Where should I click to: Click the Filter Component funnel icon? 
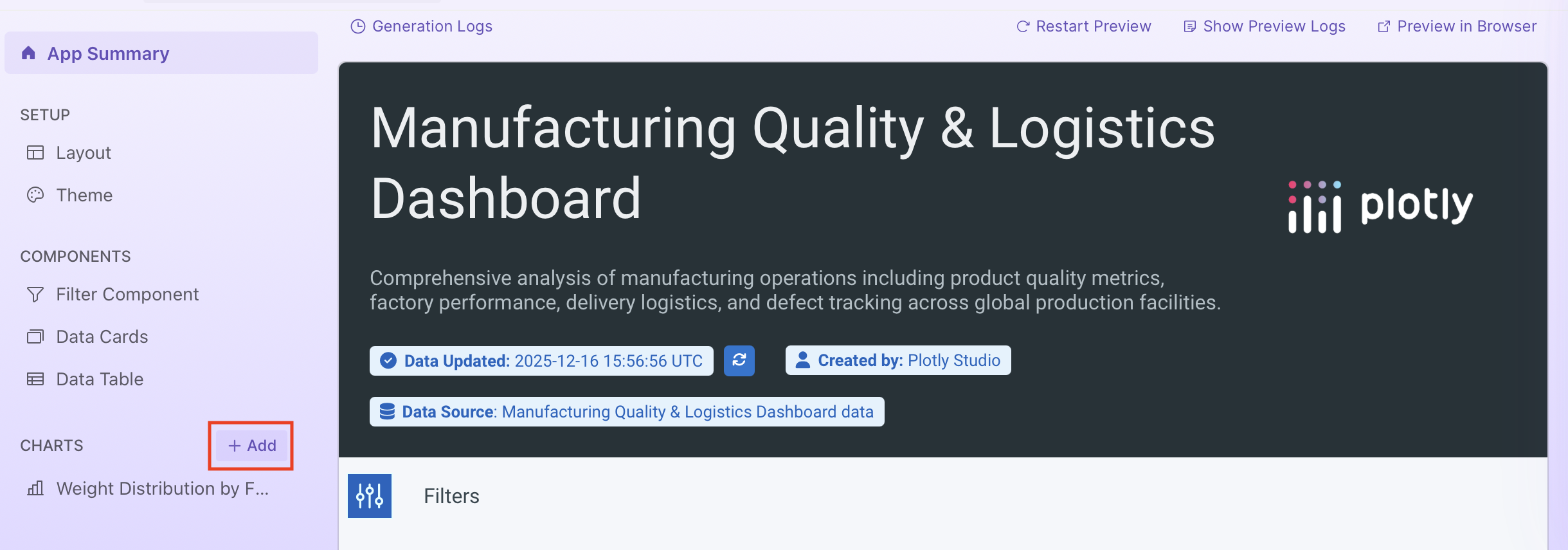tap(35, 294)
